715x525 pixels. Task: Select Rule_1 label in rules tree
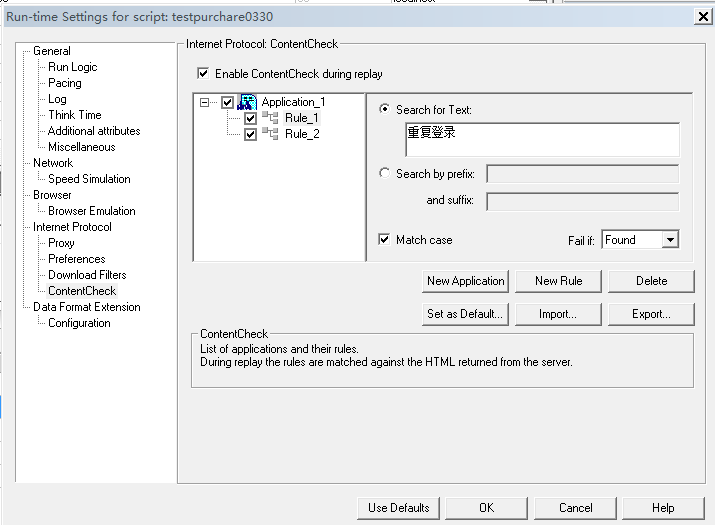coord(302,118)
